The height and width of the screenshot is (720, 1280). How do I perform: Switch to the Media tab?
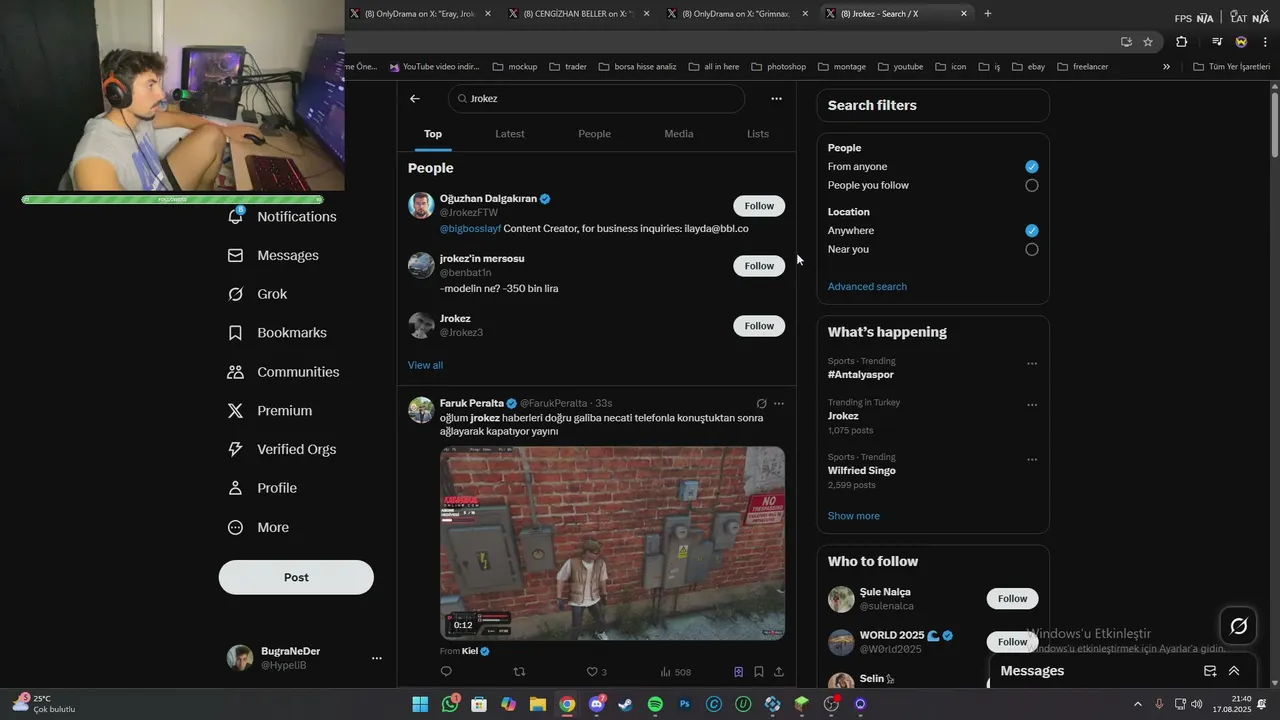point(679,134)
